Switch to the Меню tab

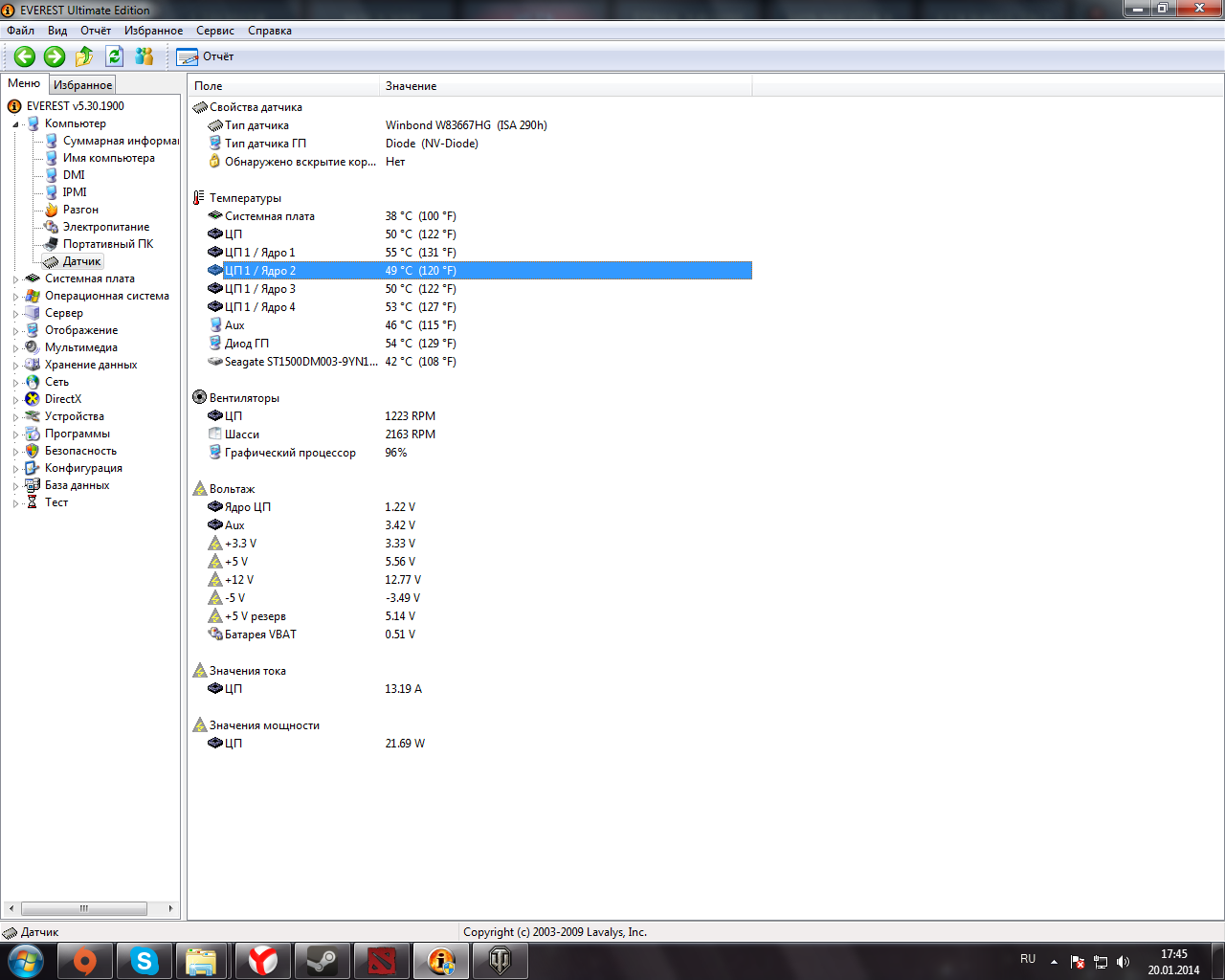tap(24, 84)
